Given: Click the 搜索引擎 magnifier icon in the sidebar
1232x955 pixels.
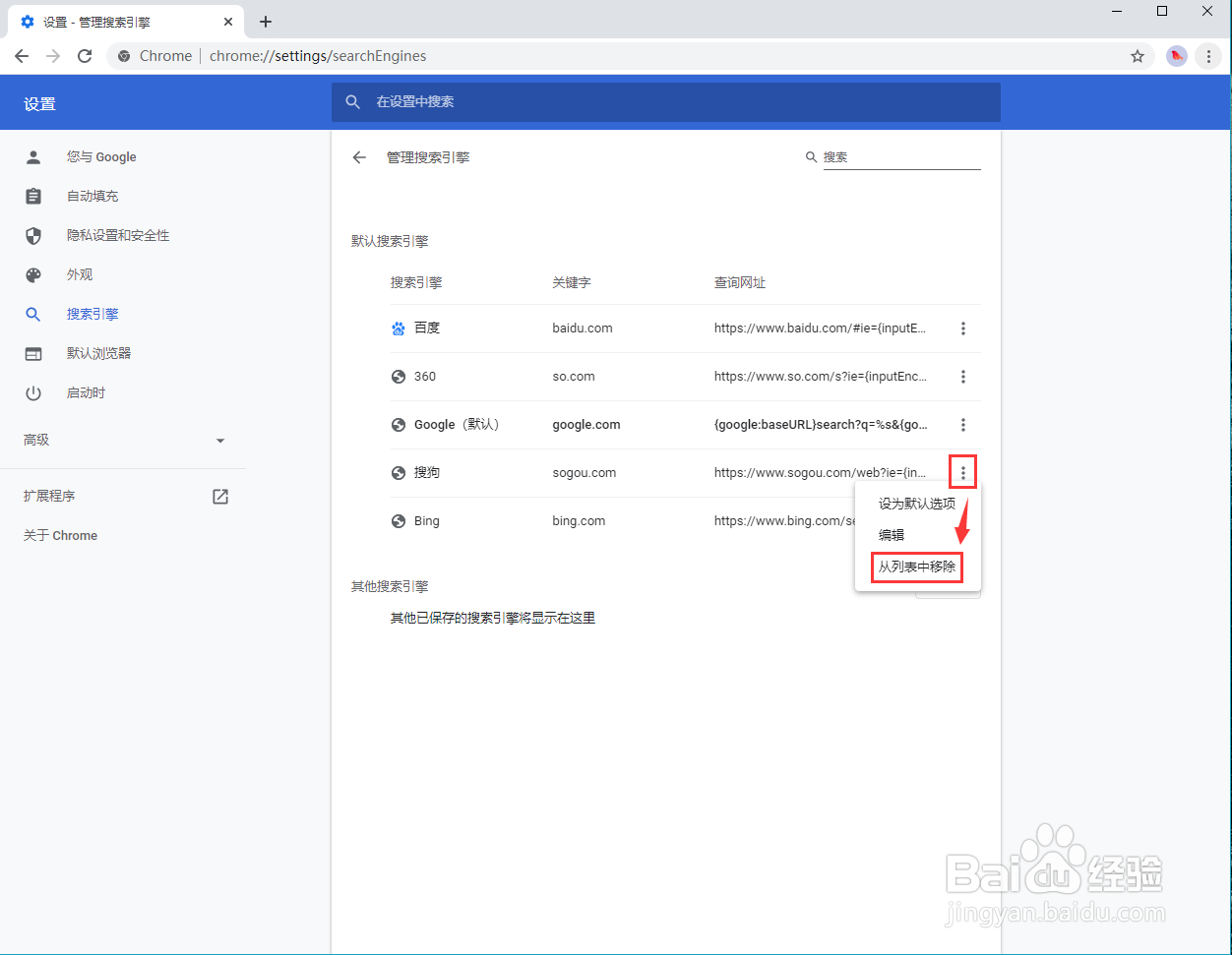Looking at the screenshot, I should [x=33, y=314].
